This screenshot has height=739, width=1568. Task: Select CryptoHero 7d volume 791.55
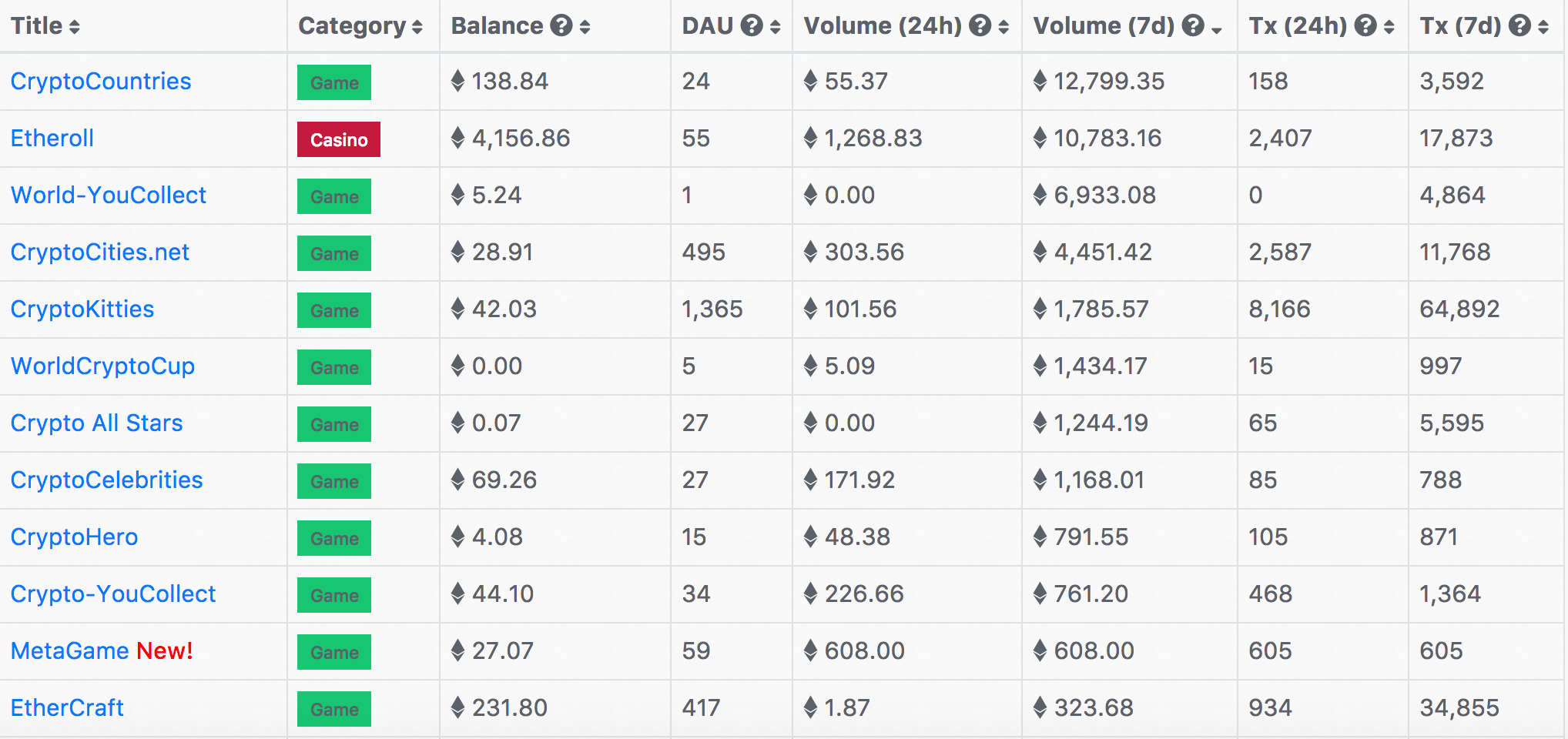(1091, 537)
